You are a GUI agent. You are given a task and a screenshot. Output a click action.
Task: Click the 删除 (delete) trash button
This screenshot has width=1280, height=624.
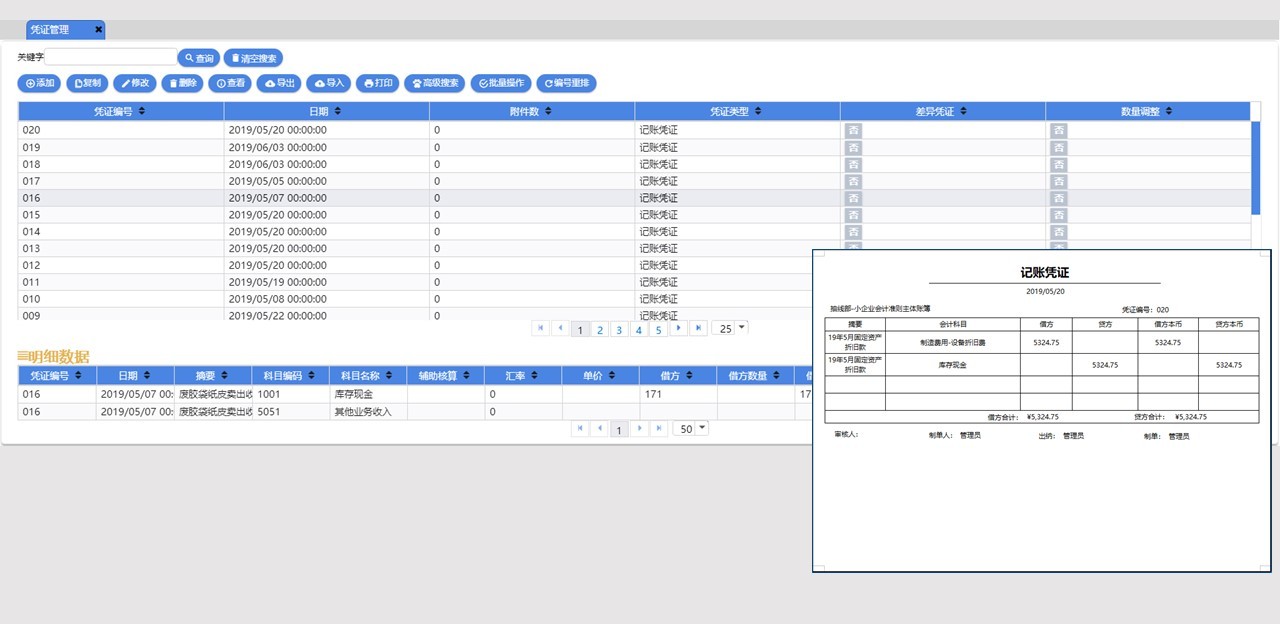182,83
